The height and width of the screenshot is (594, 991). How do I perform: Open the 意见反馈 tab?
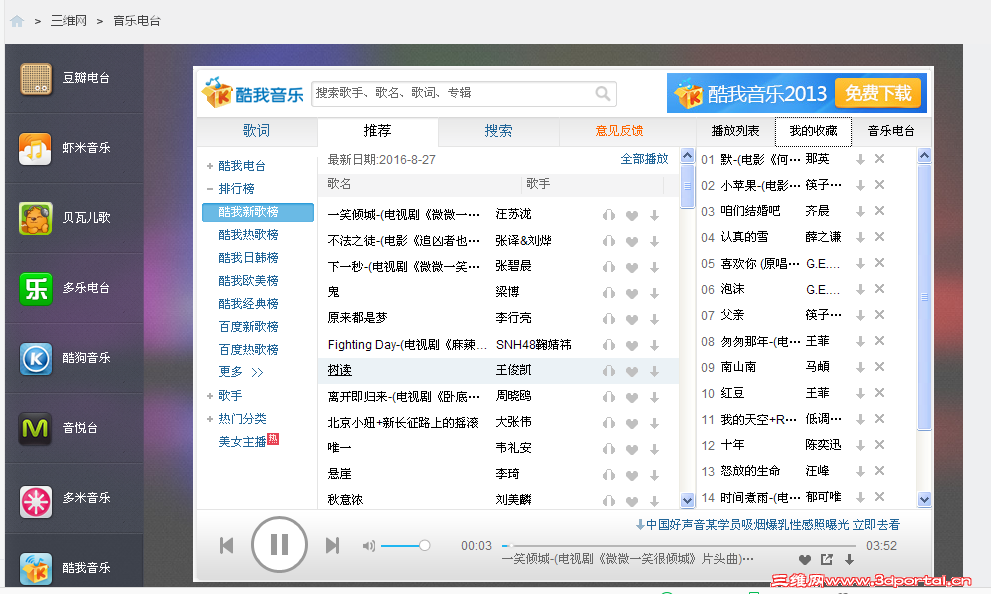tap(619, 131)
